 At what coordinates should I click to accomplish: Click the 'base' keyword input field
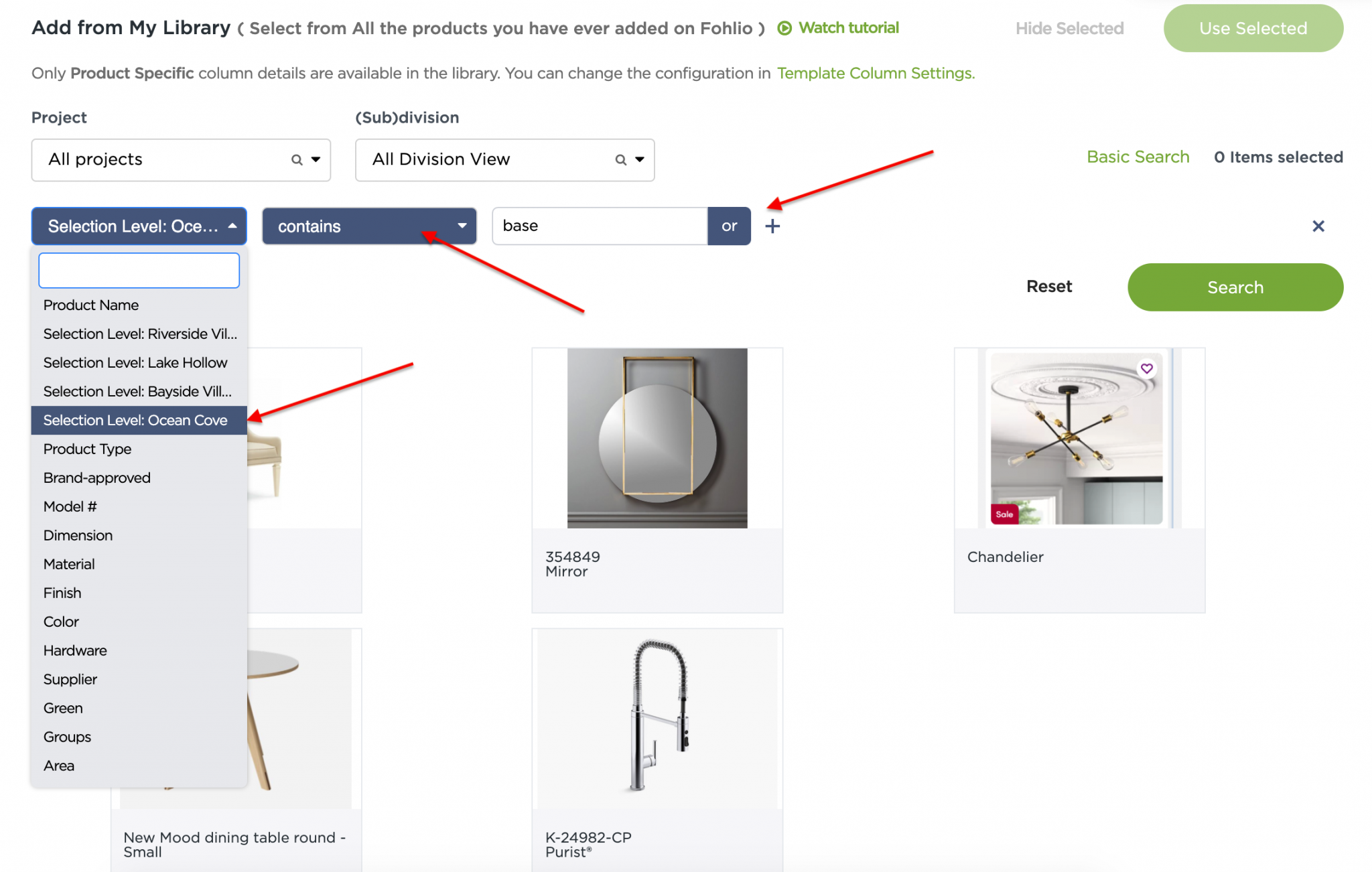click(600, 226)
